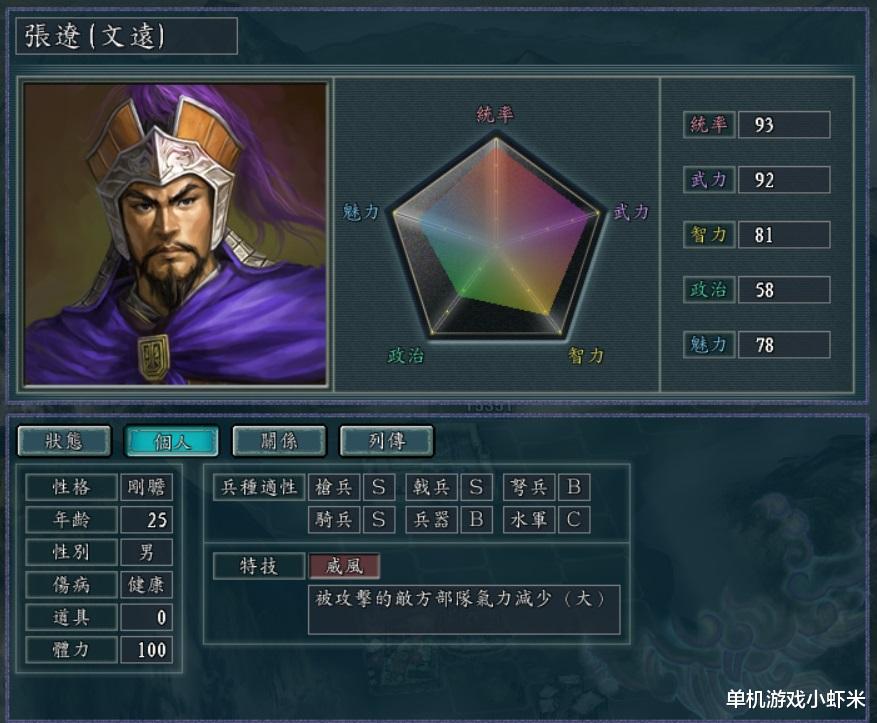Click Zhang Liao's portrait image
Image resolution: width=877 pixels, height=723 pixels.
(175, 234)
